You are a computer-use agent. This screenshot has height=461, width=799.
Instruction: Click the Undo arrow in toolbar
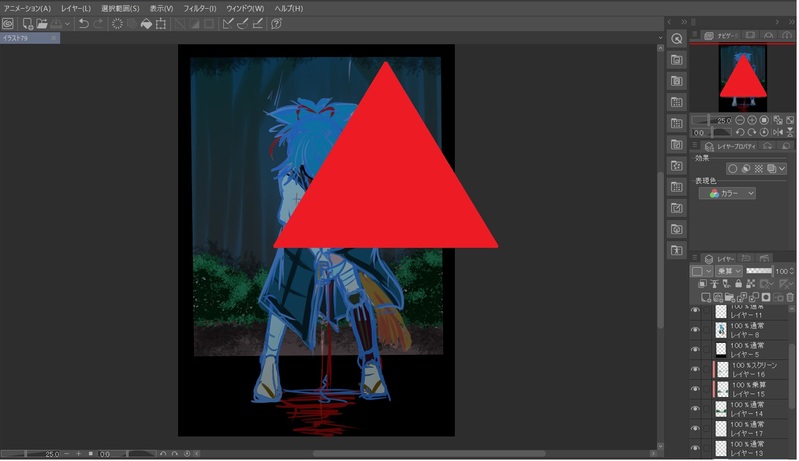[84, 23]
